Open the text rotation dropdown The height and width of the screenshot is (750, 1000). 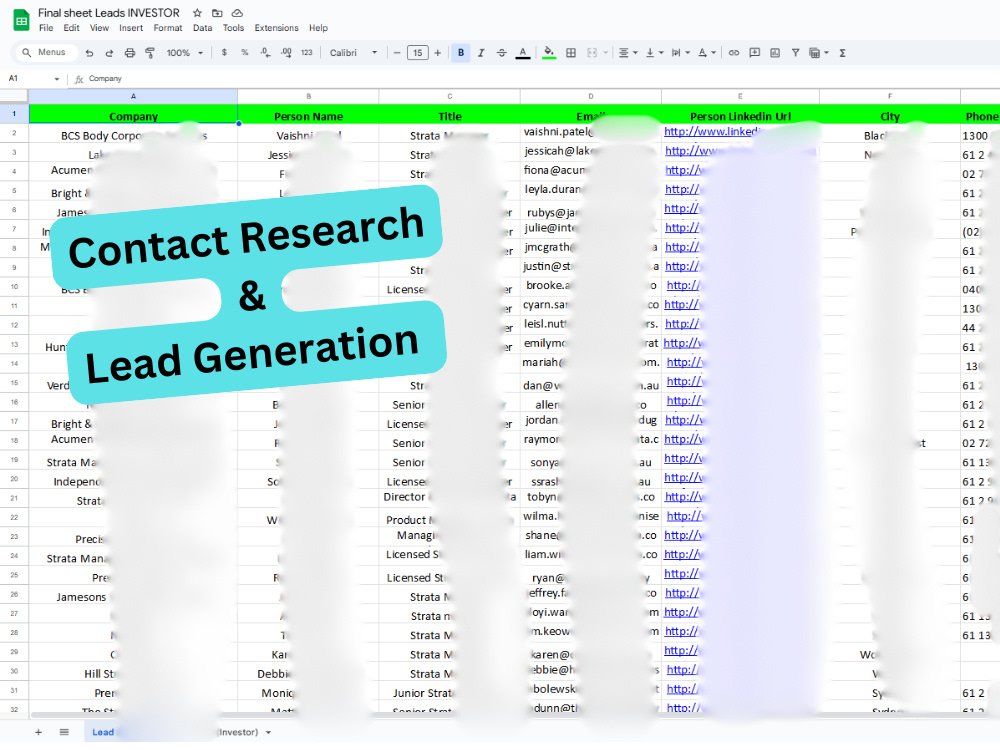[x=707, y=53]
